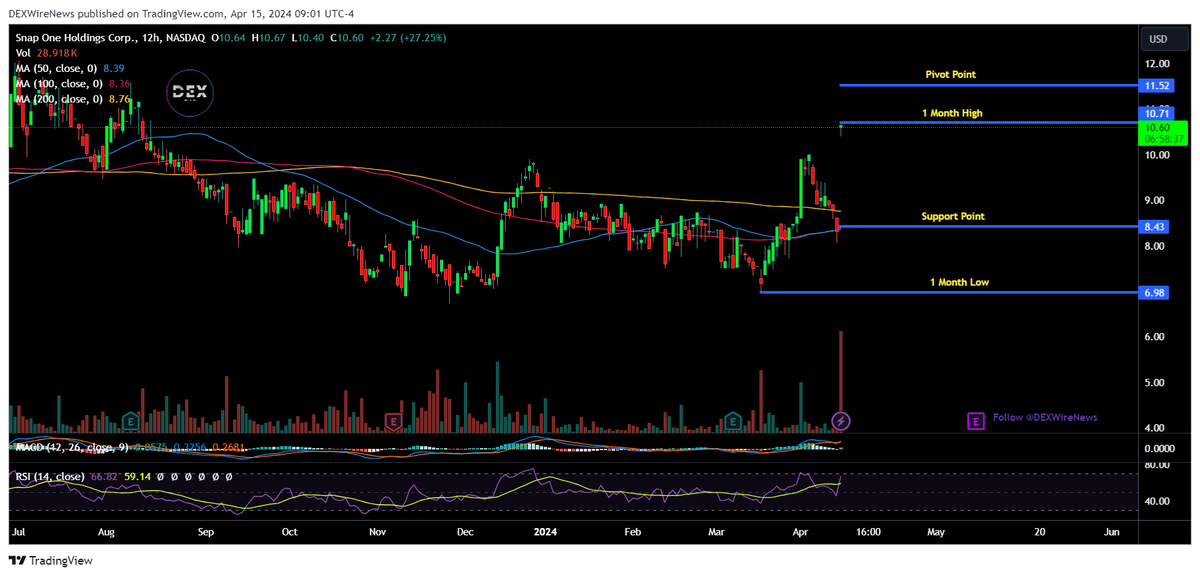Click the 4.00 price axis label
1200x576 pixels.
[1156, 428]
